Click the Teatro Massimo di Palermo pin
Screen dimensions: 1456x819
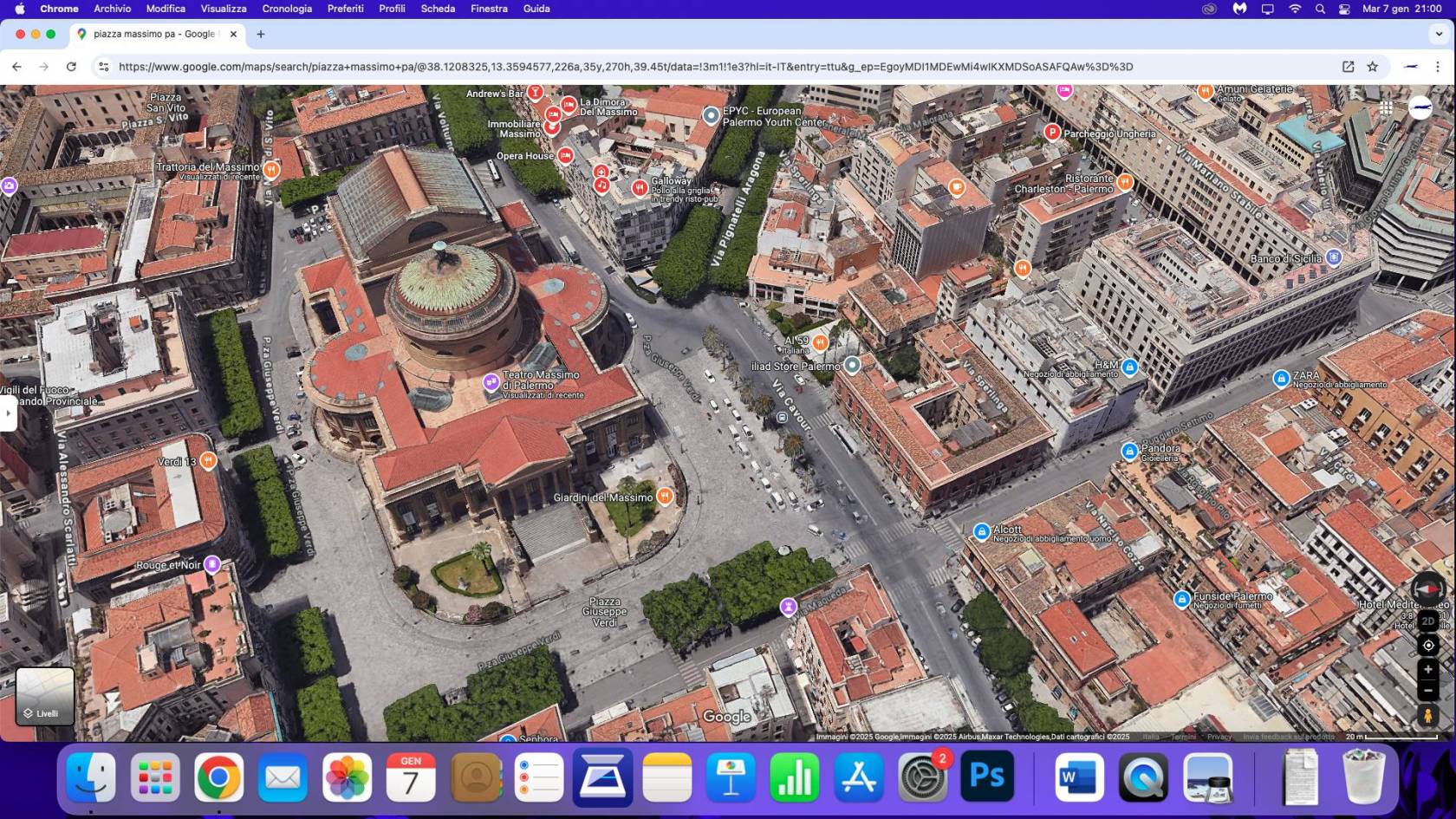pos(491,382)
